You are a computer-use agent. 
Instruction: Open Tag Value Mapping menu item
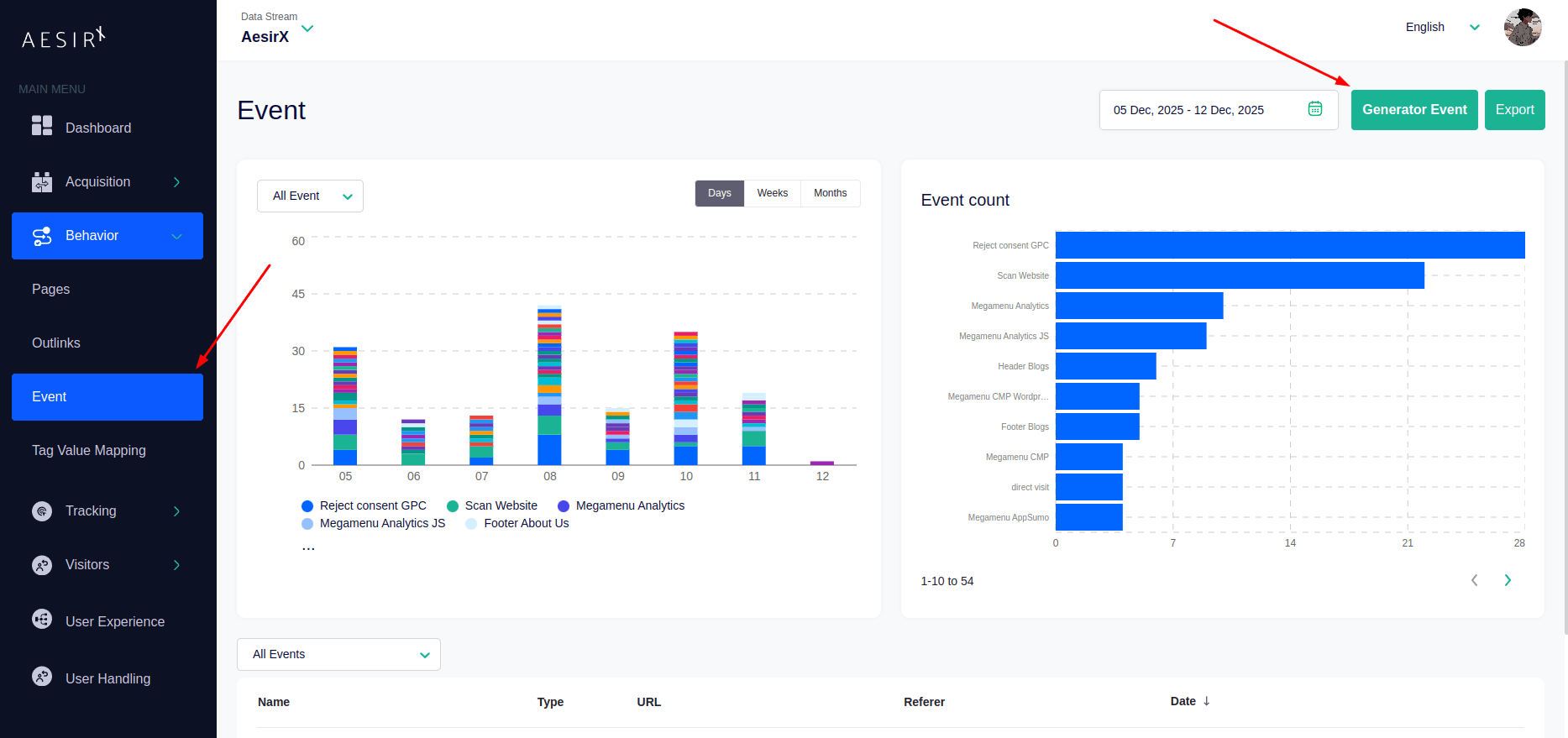tap(89, 451)
